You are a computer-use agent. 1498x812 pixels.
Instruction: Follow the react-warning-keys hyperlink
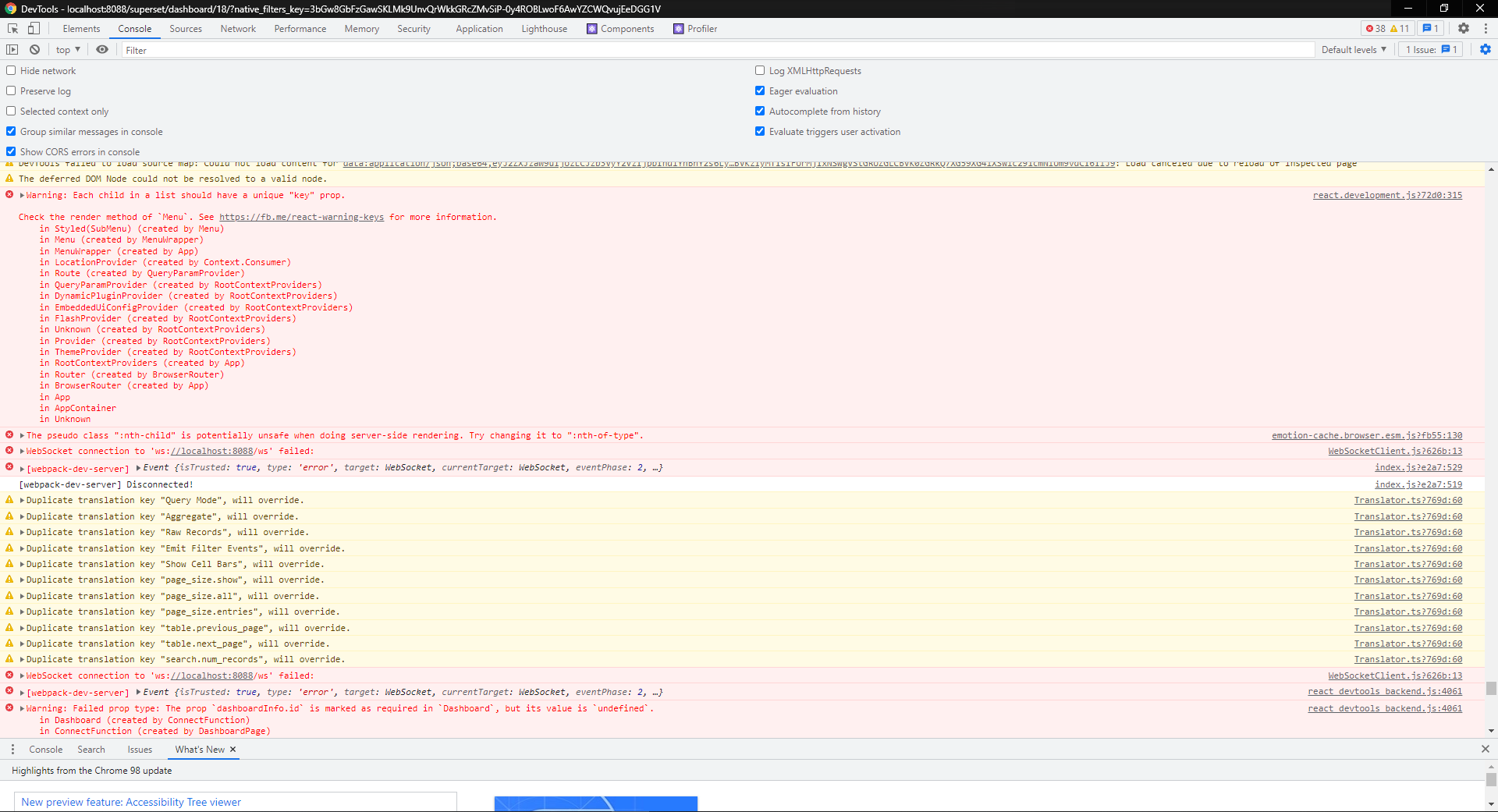302,217
